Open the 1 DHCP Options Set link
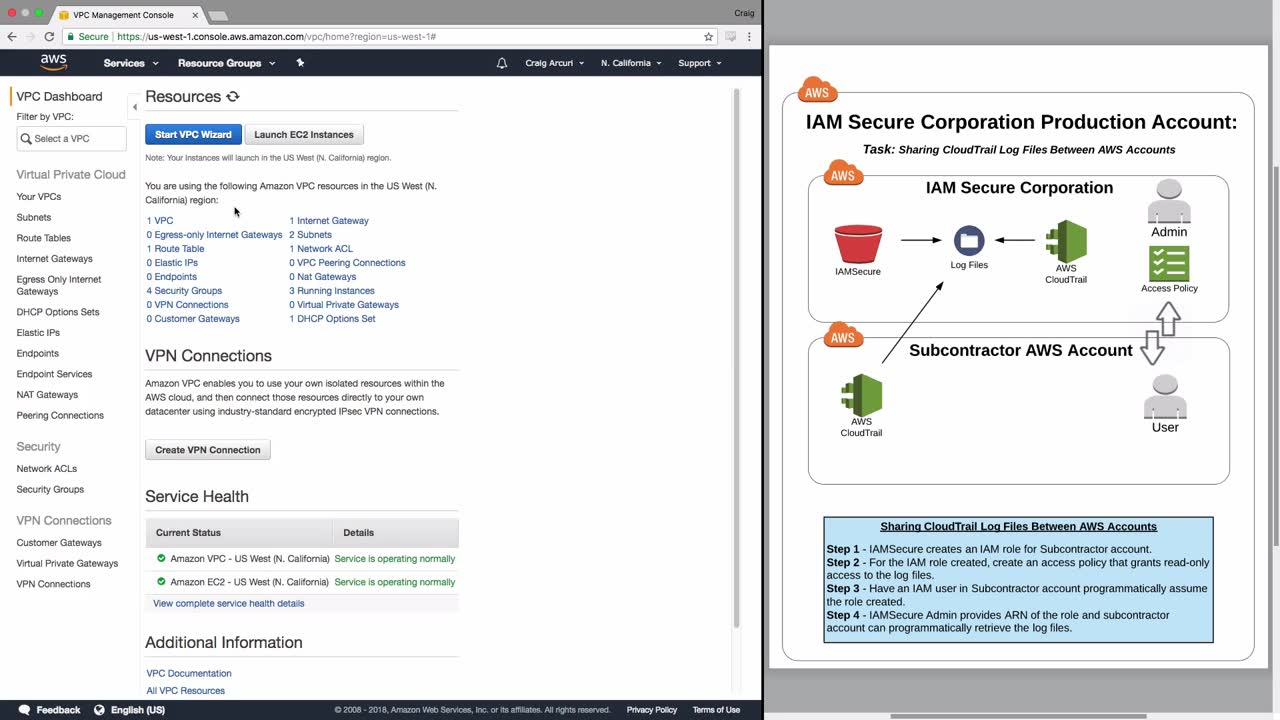 coord(332,319)
